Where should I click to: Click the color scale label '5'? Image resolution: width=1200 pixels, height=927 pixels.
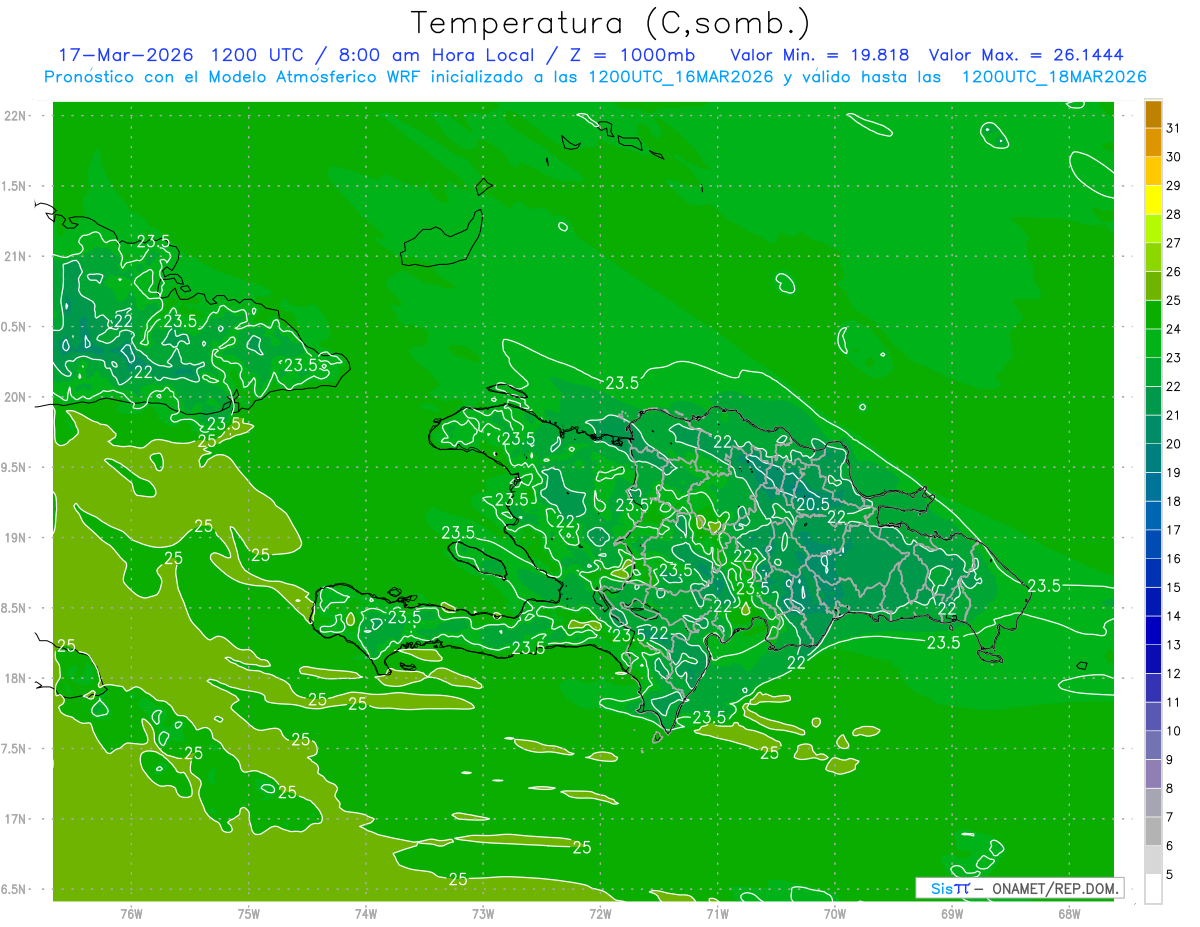coord(1170,874)
